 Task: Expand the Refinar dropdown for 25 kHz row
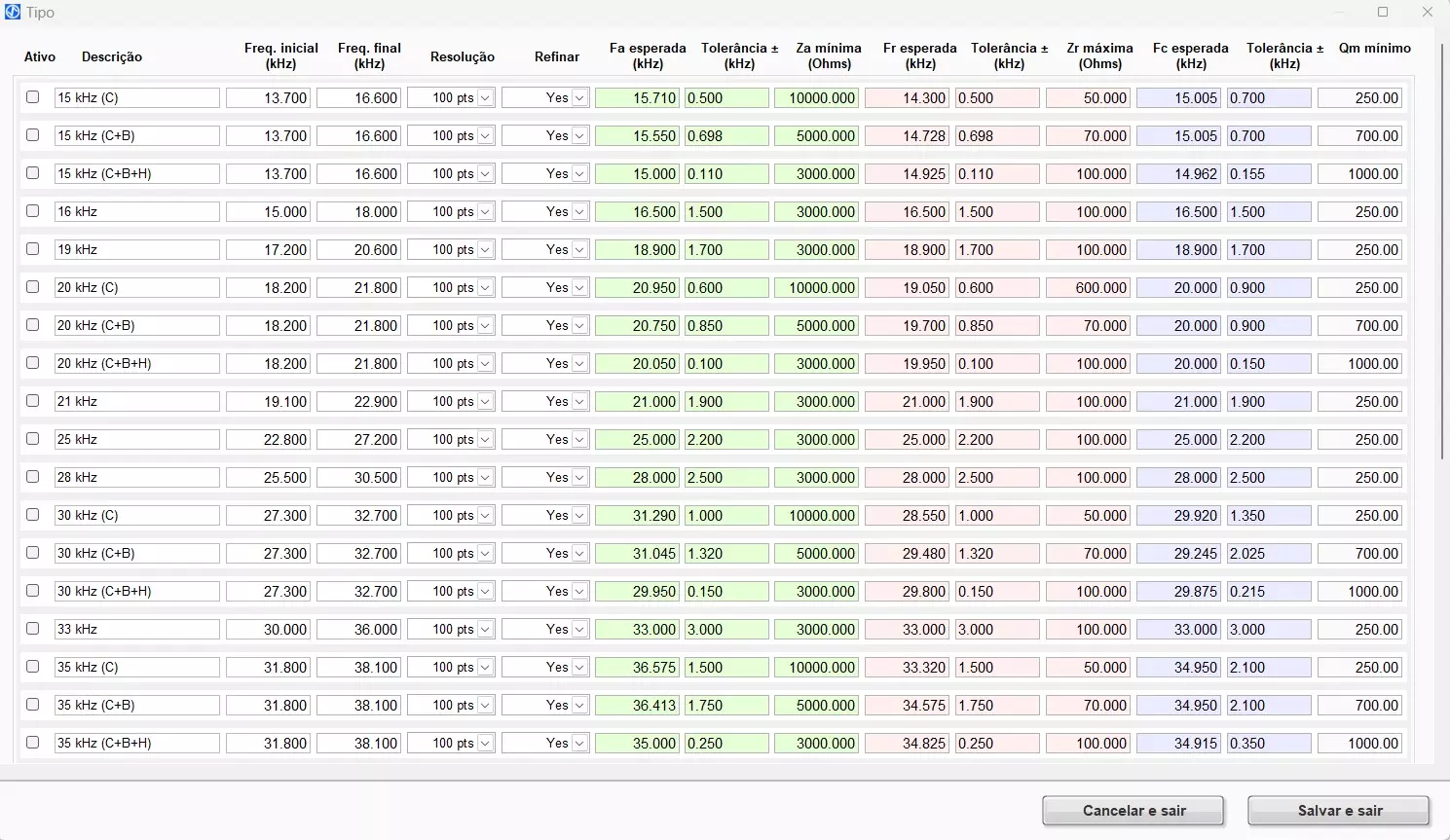[x=579, y=440]
